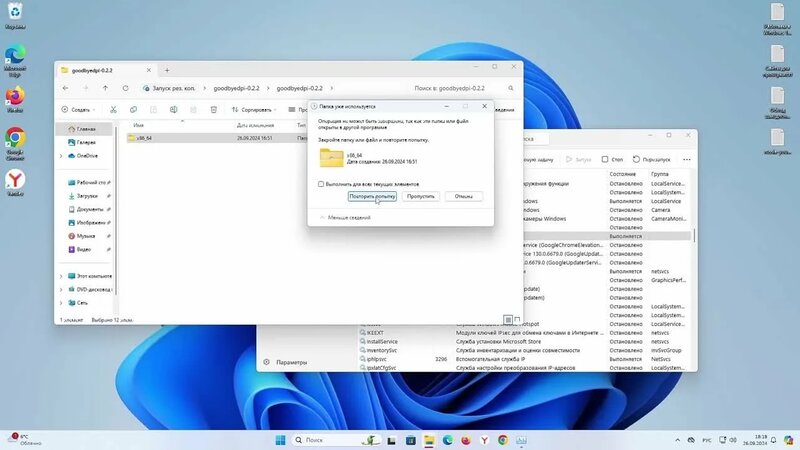800x450 pixels.
Task: Switch Explorer to details view icon
Action: point(508,320)
